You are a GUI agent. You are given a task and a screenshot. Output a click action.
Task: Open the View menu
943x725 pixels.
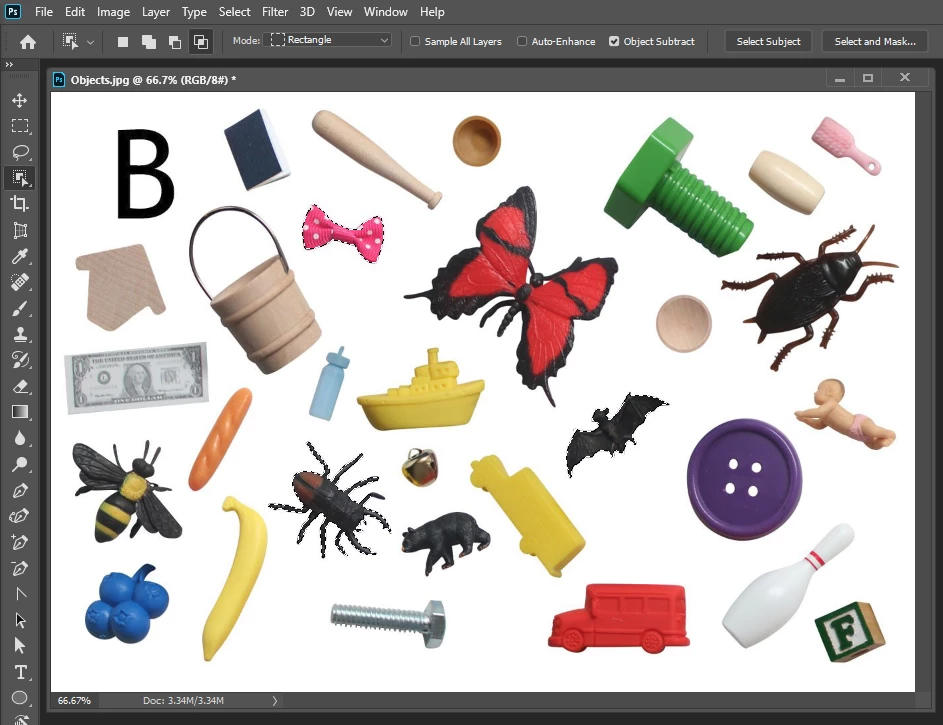pyautogui.click(x=339, y=11)
